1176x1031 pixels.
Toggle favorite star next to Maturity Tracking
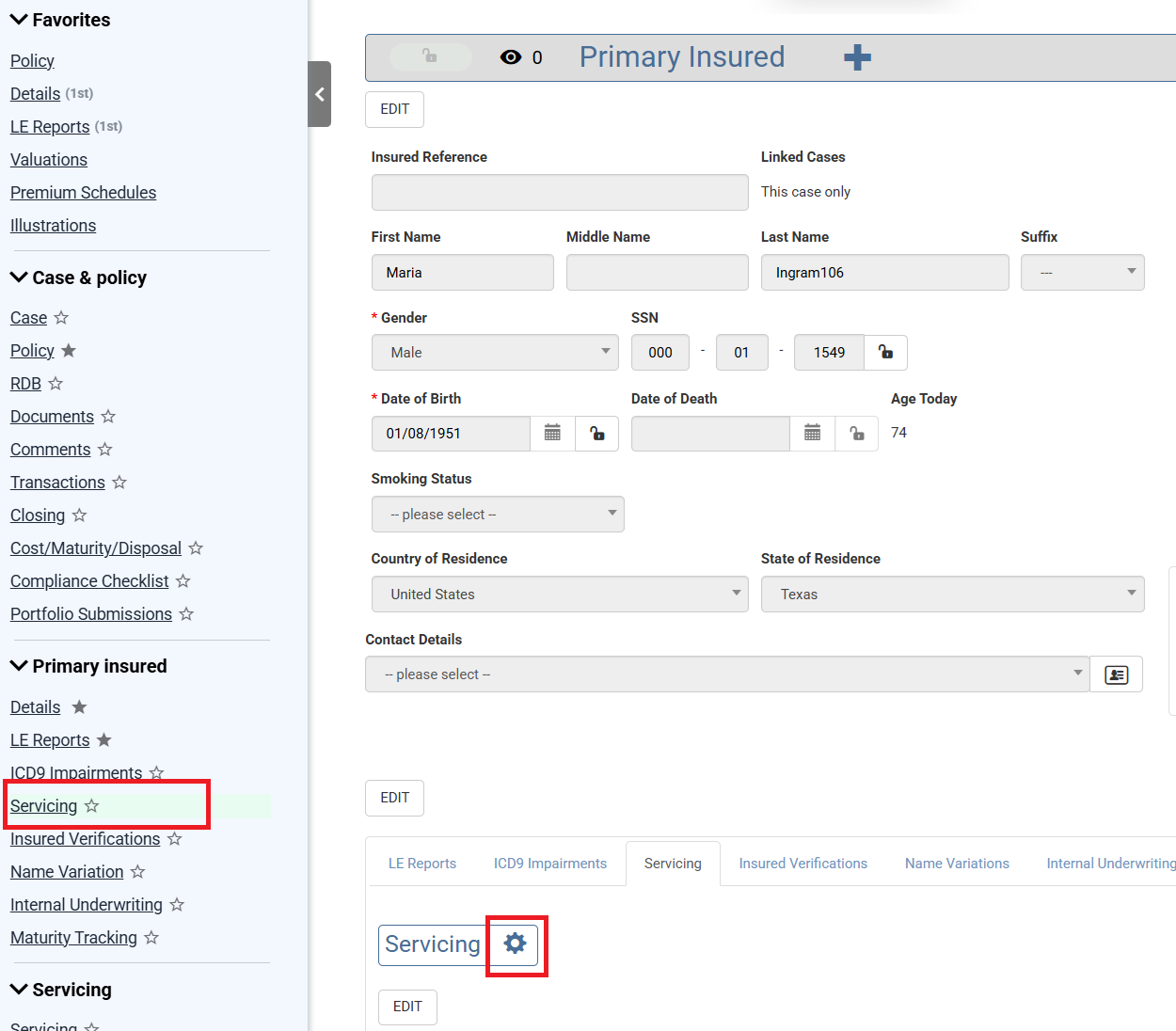pyautogui.click(x=151, y=937)
